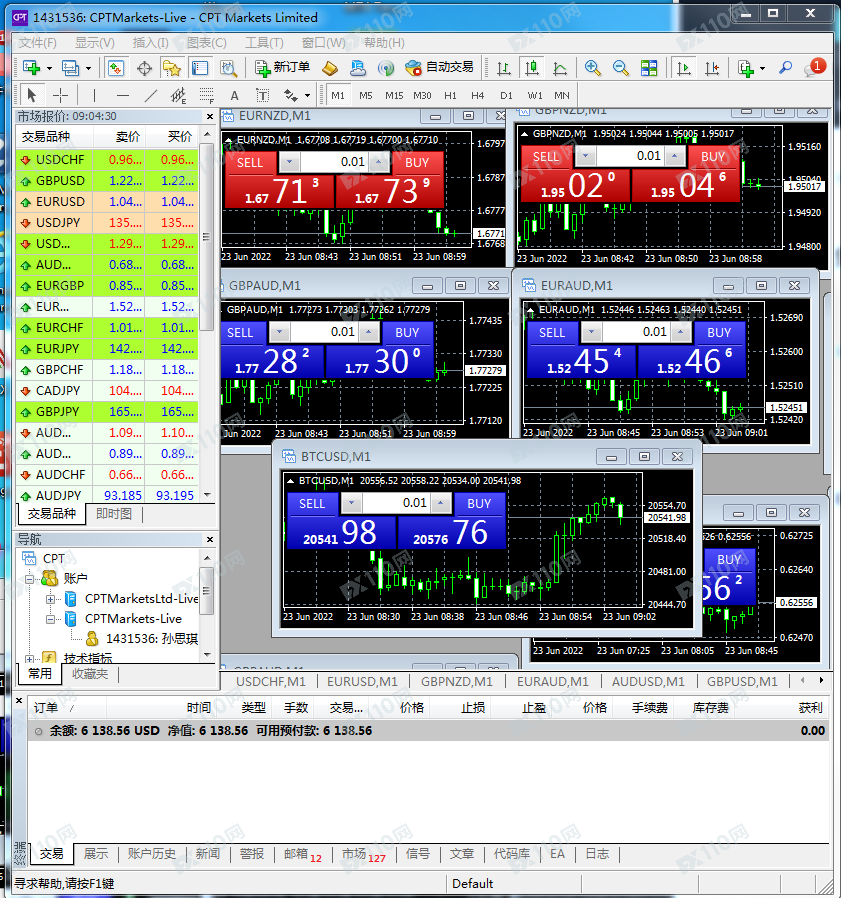The width and height of the screenshot is (841, 898).
Task: Open the 工具(T) menu
Action: (x=264, y=43)
